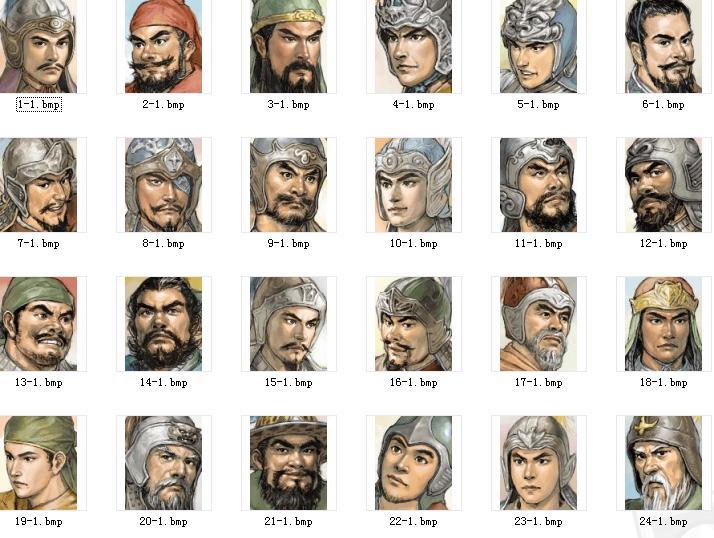Select the 17-1.bmp grey-bearded elder thumbnail
Image resolution: width=714 pixels, height=538 pixels.
(x=538, y=324)
